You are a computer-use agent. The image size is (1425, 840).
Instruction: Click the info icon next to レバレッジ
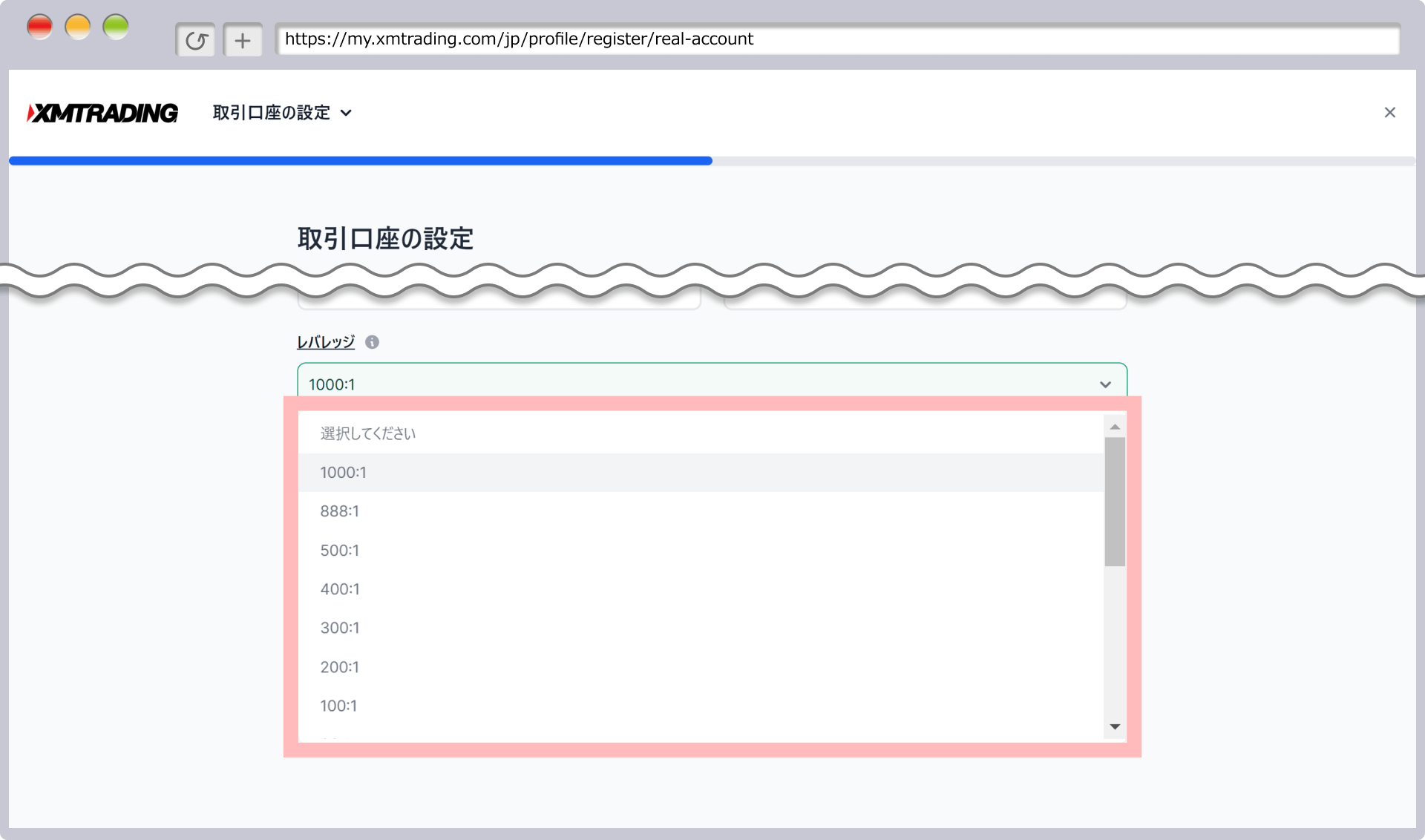coord(373,342)
